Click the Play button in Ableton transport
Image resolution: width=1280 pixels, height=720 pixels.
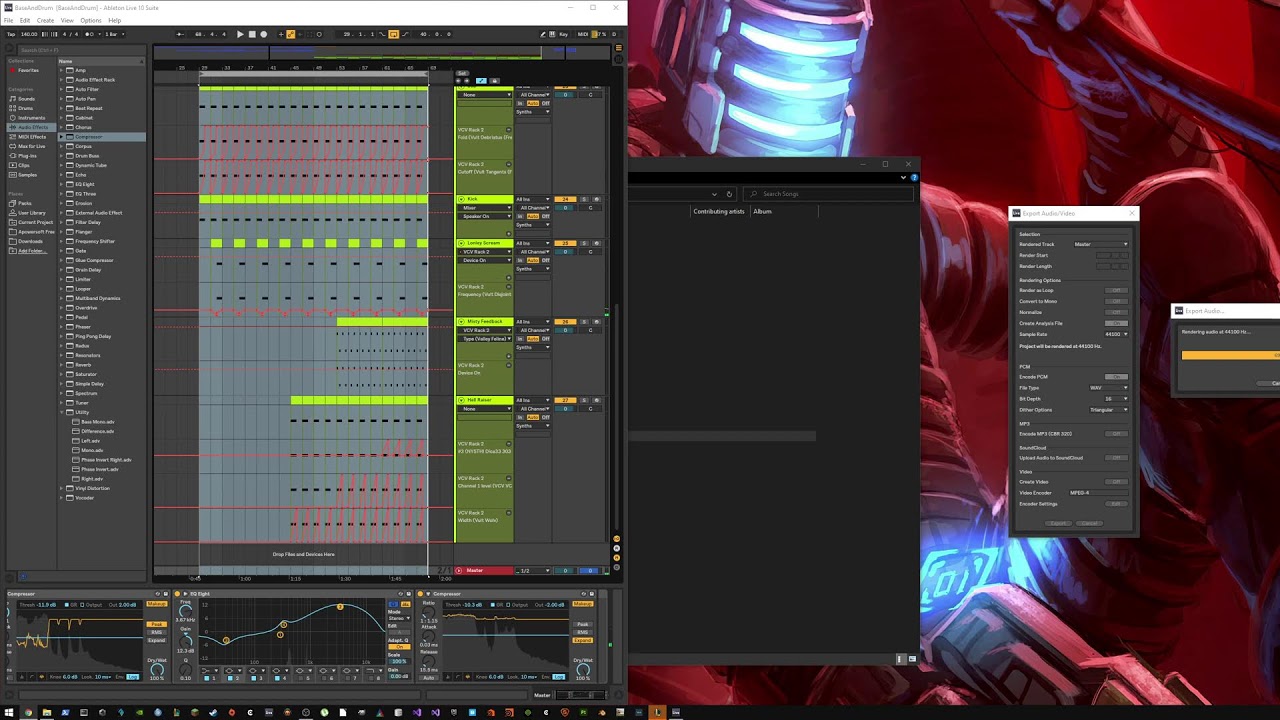(x=240, y=34)
